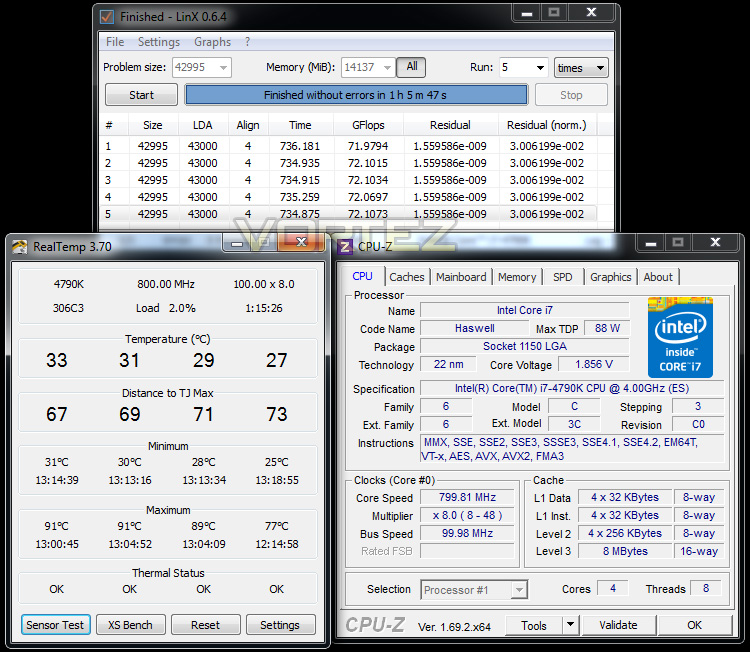Click the finished progress bar in LinX
Viewport: 750px width, 652px height.
point(356,95)
